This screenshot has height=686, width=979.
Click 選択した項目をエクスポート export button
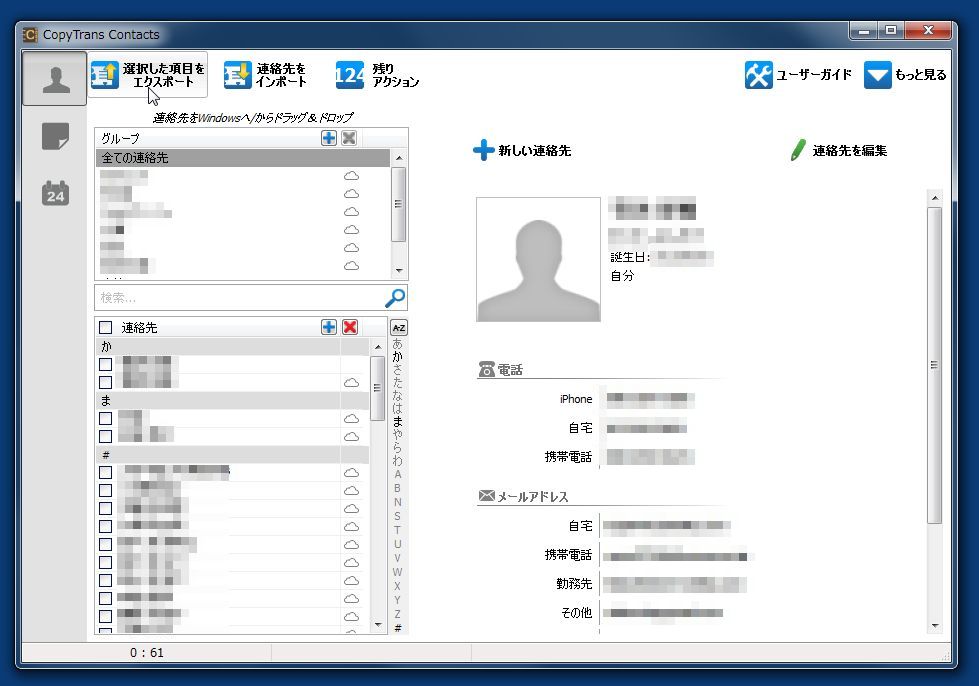click(147, 75)
